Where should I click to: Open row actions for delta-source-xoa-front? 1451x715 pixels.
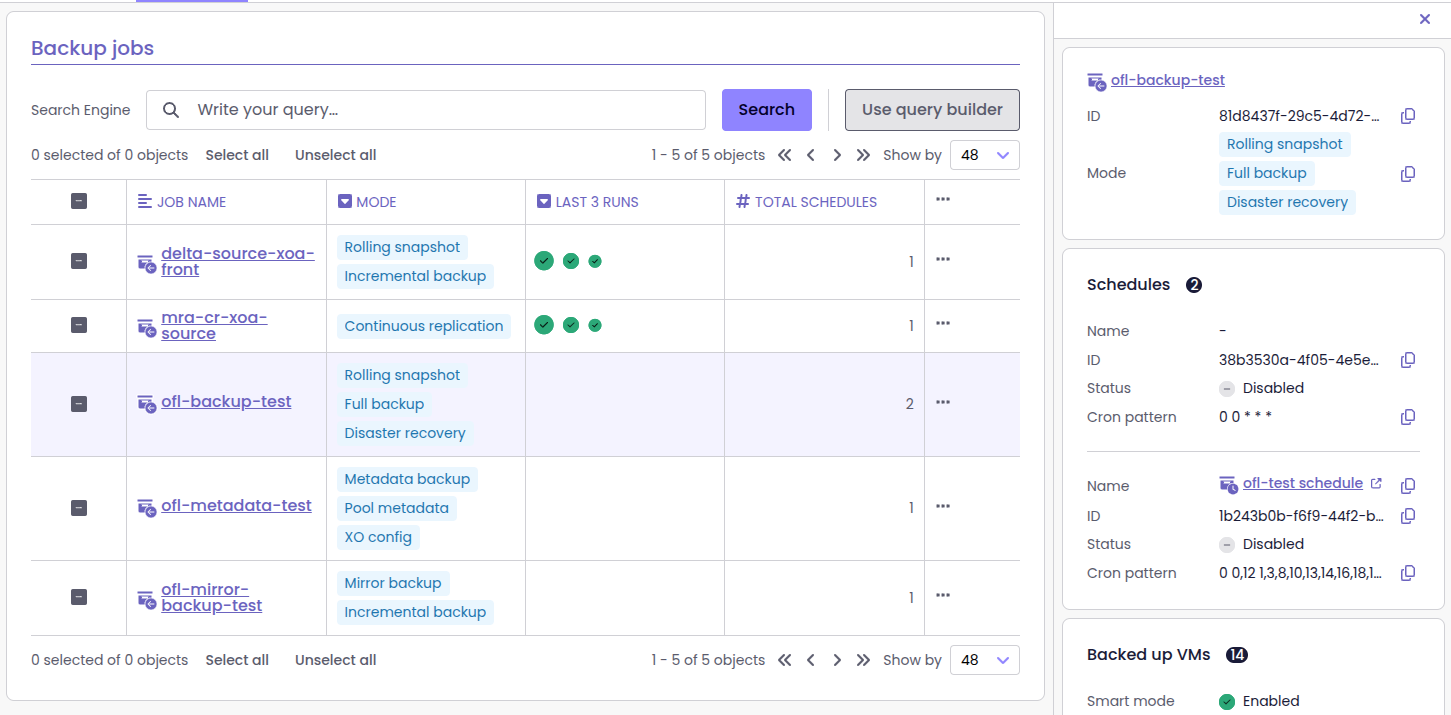point(942,259)
